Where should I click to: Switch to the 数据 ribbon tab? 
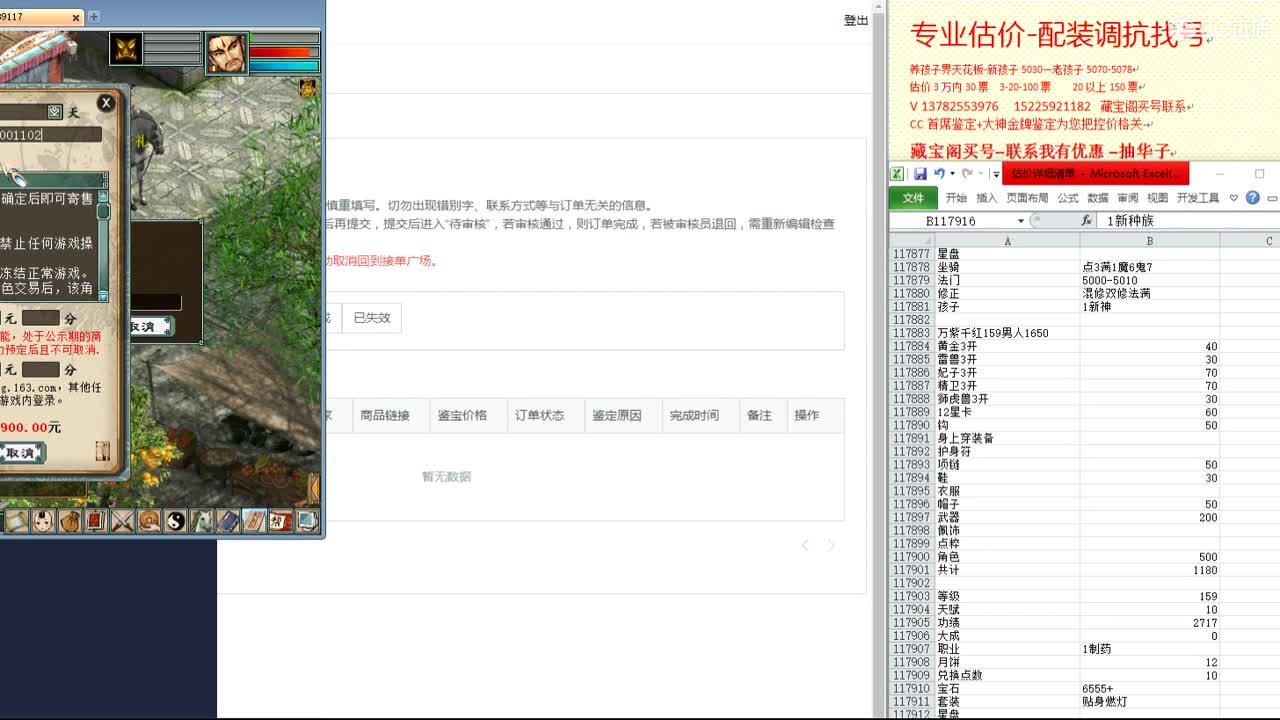[1098, 198]
